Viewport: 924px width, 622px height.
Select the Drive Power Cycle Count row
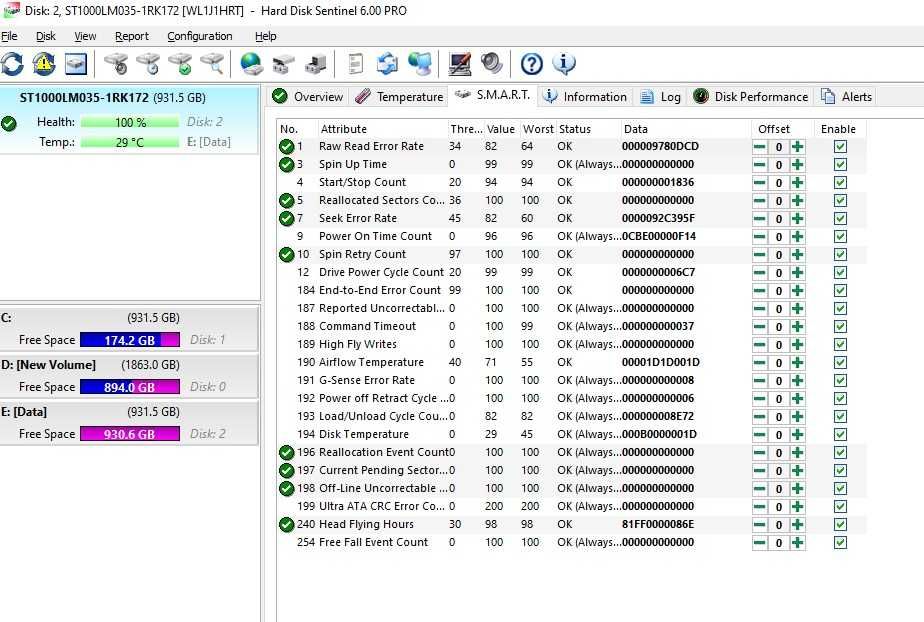(x=572, y=273)
